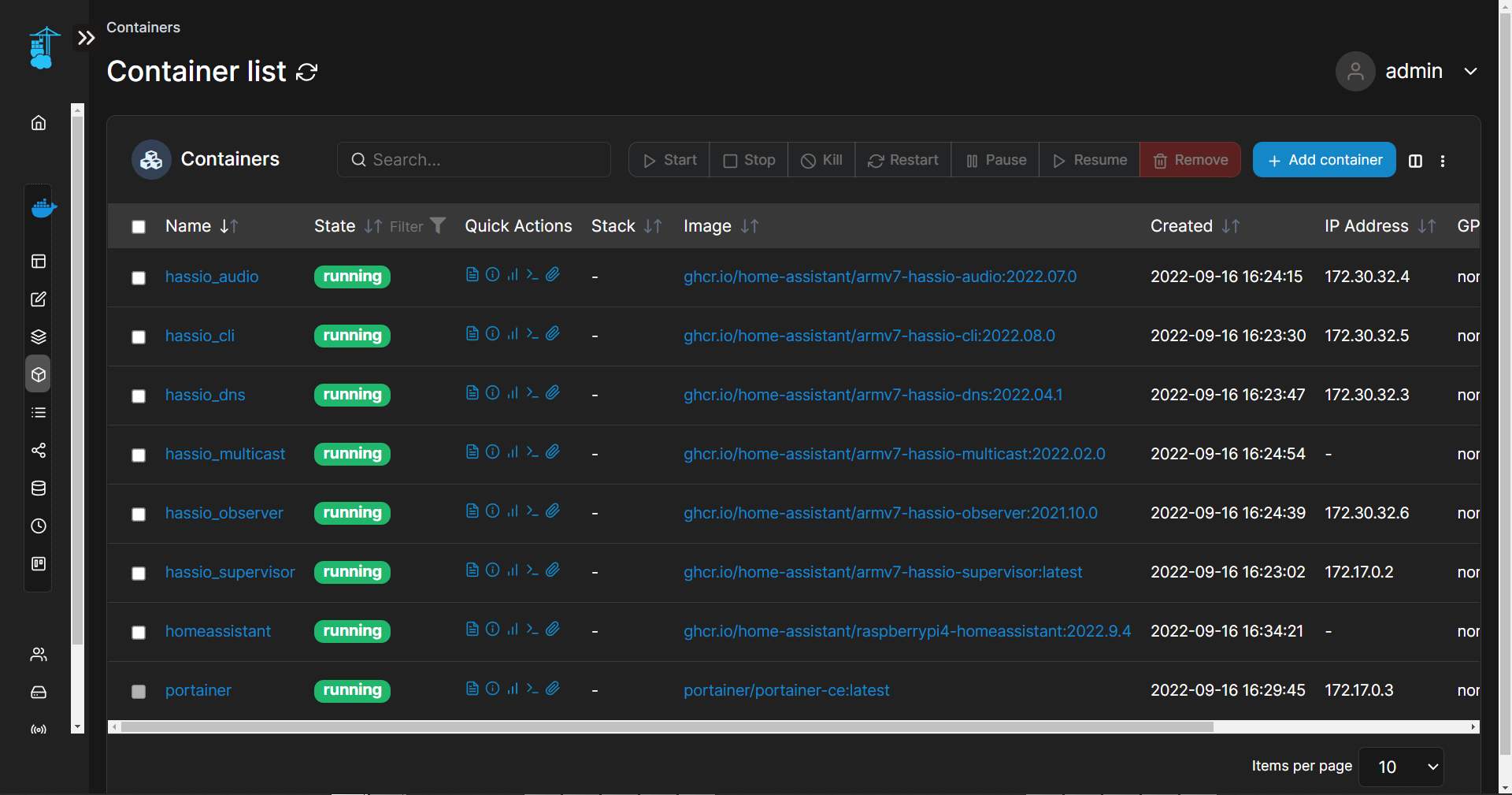Inspect the hassio_cli container
Viewport: 1512px width, 795px height.
click(492, 333)
